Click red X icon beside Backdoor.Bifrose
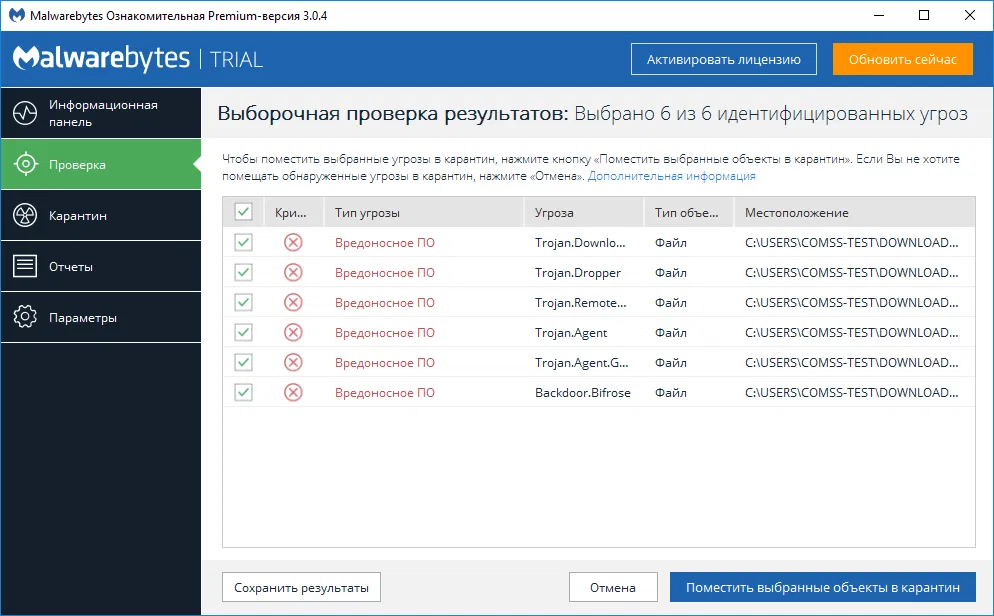 pos(293,392)
